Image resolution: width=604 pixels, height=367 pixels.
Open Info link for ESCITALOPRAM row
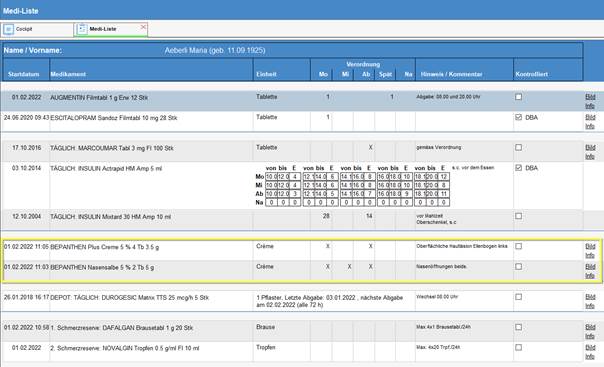[590, 126]
